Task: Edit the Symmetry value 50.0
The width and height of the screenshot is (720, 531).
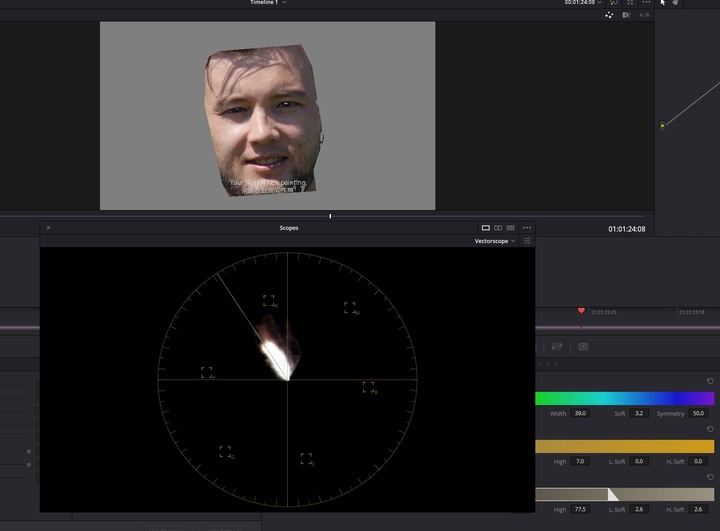Action: point(698,413)
